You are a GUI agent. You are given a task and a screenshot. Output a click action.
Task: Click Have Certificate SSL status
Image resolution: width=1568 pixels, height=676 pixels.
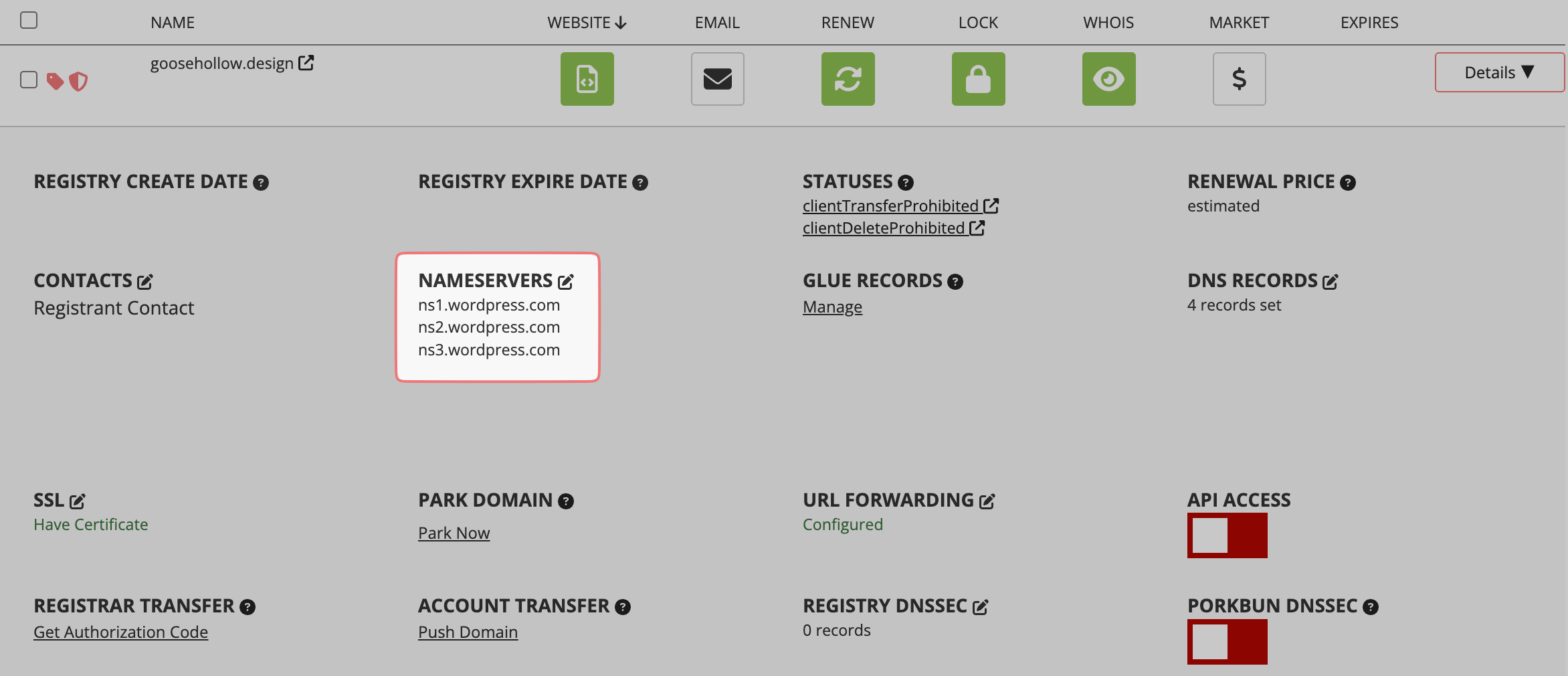[90, 524]
